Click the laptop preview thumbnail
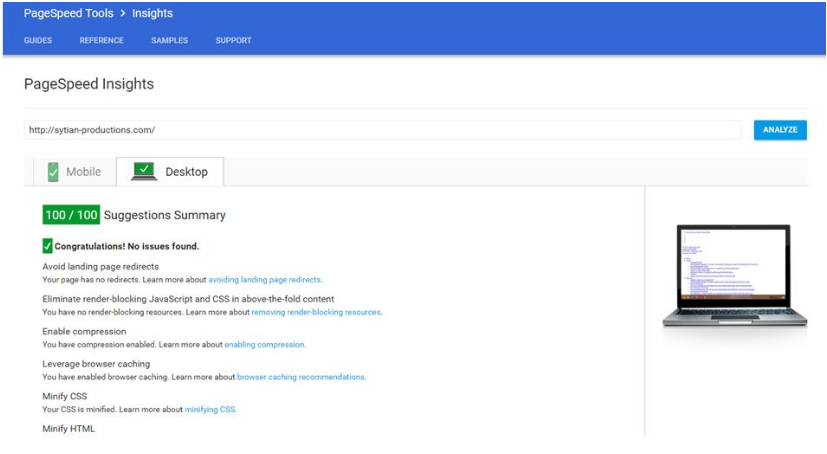The height and width of the screenshot is (454, 827). coord(735,275)
